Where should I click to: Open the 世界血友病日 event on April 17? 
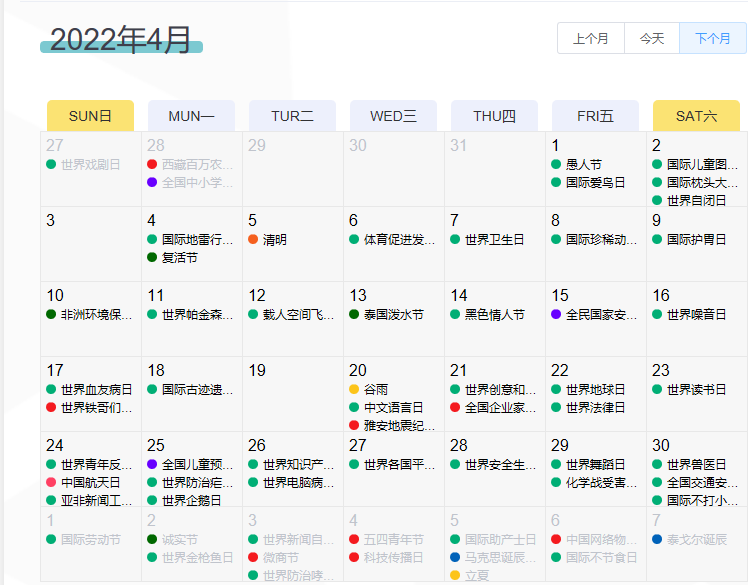[x=96, y=389]
